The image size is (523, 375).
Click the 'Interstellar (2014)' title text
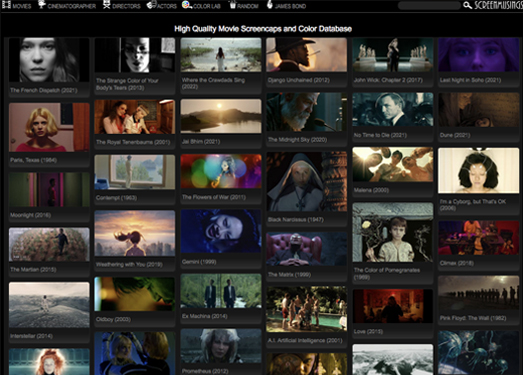[x=32, y=336]
